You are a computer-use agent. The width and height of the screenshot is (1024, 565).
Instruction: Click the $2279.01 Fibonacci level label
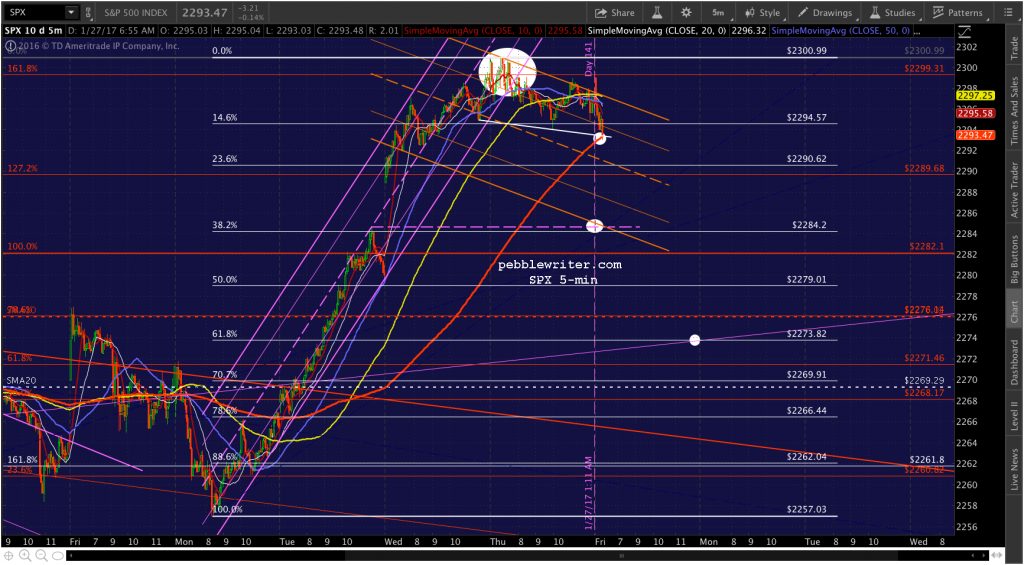coord(807,280)
